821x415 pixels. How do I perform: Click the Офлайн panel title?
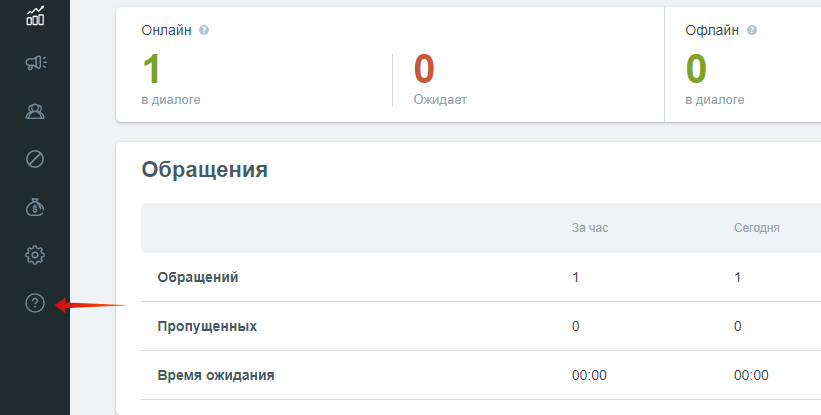(712, 30)
